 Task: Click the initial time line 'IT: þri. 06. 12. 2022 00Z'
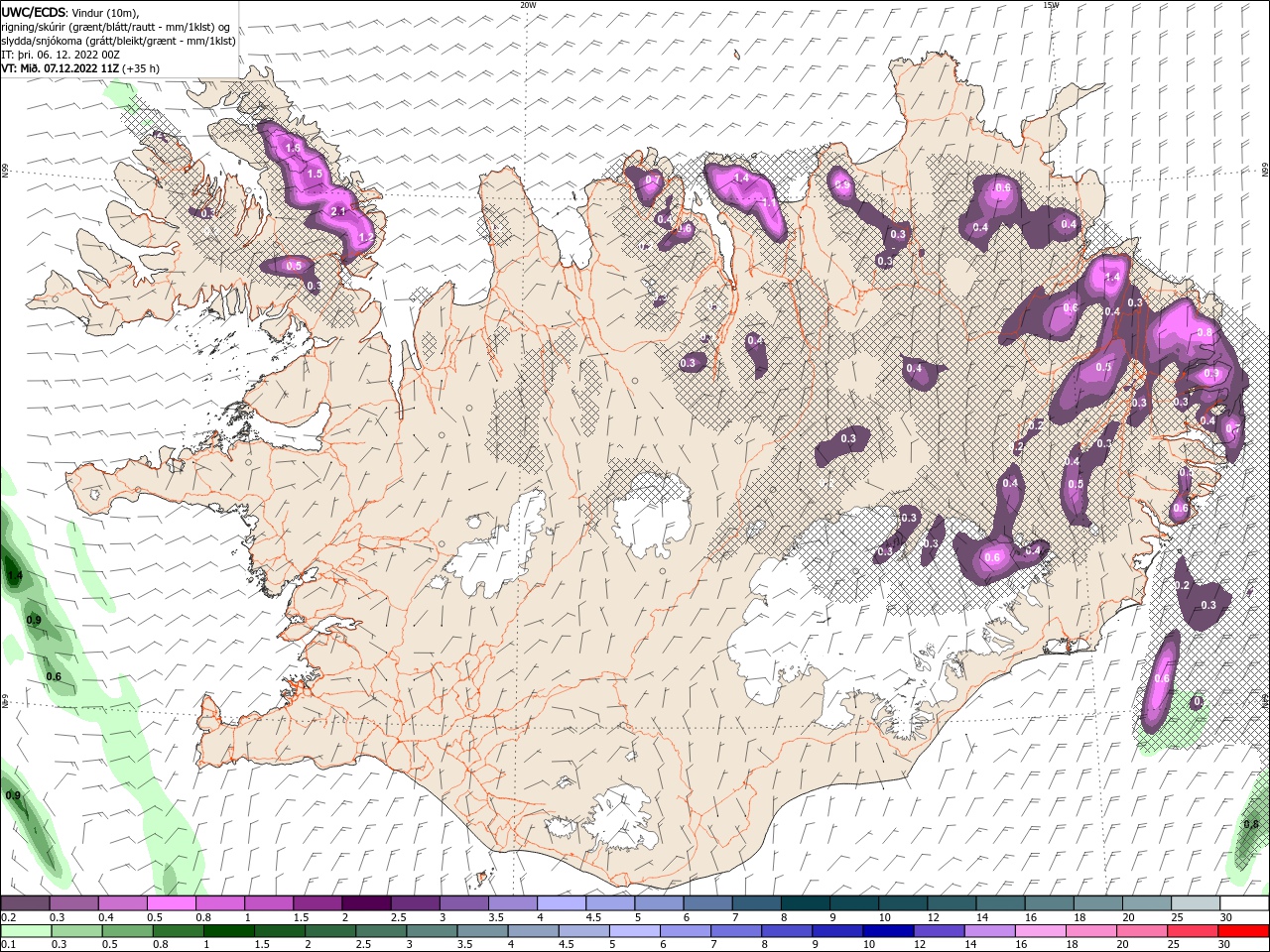pos(61,55)
